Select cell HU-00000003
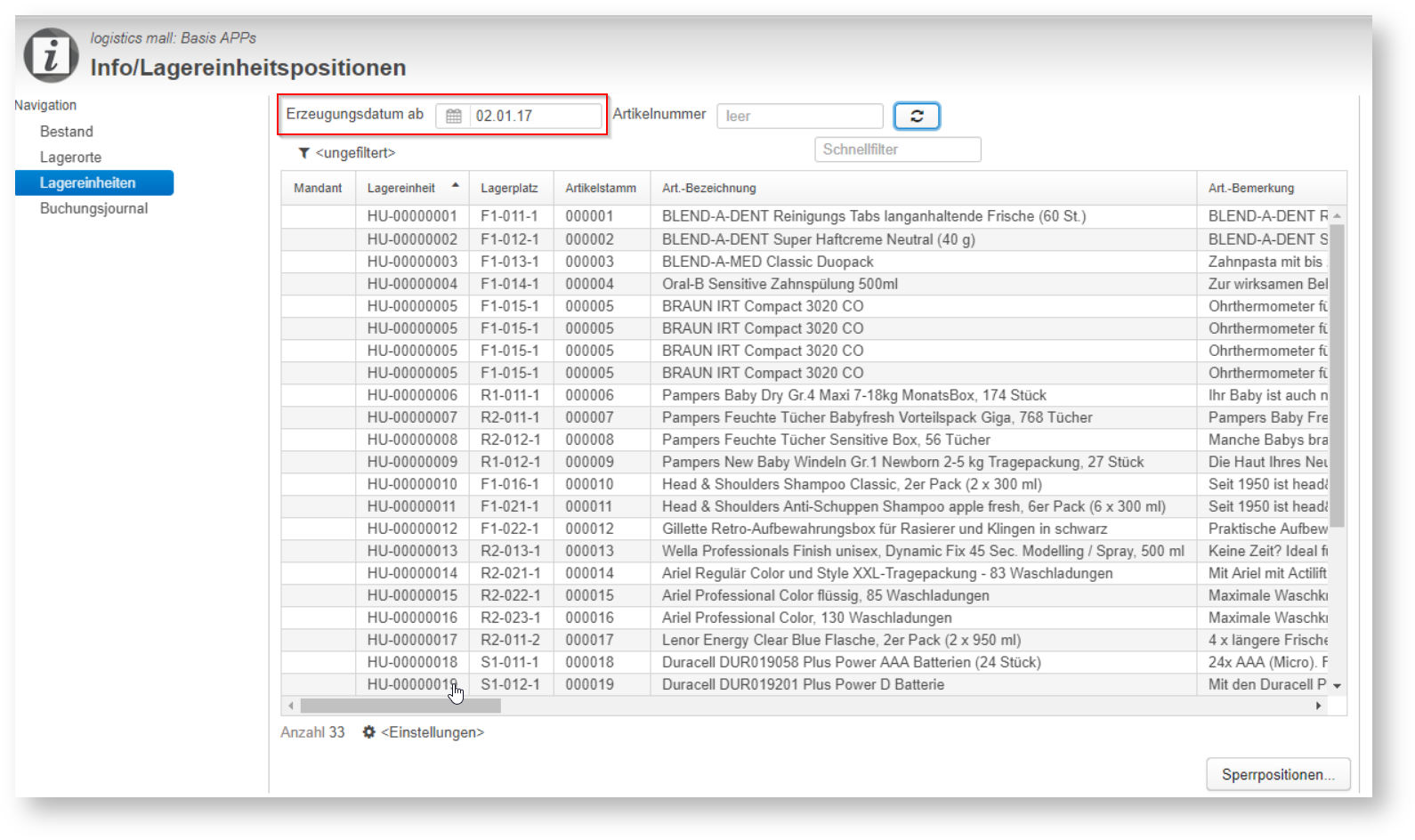 tap(412, 262)
